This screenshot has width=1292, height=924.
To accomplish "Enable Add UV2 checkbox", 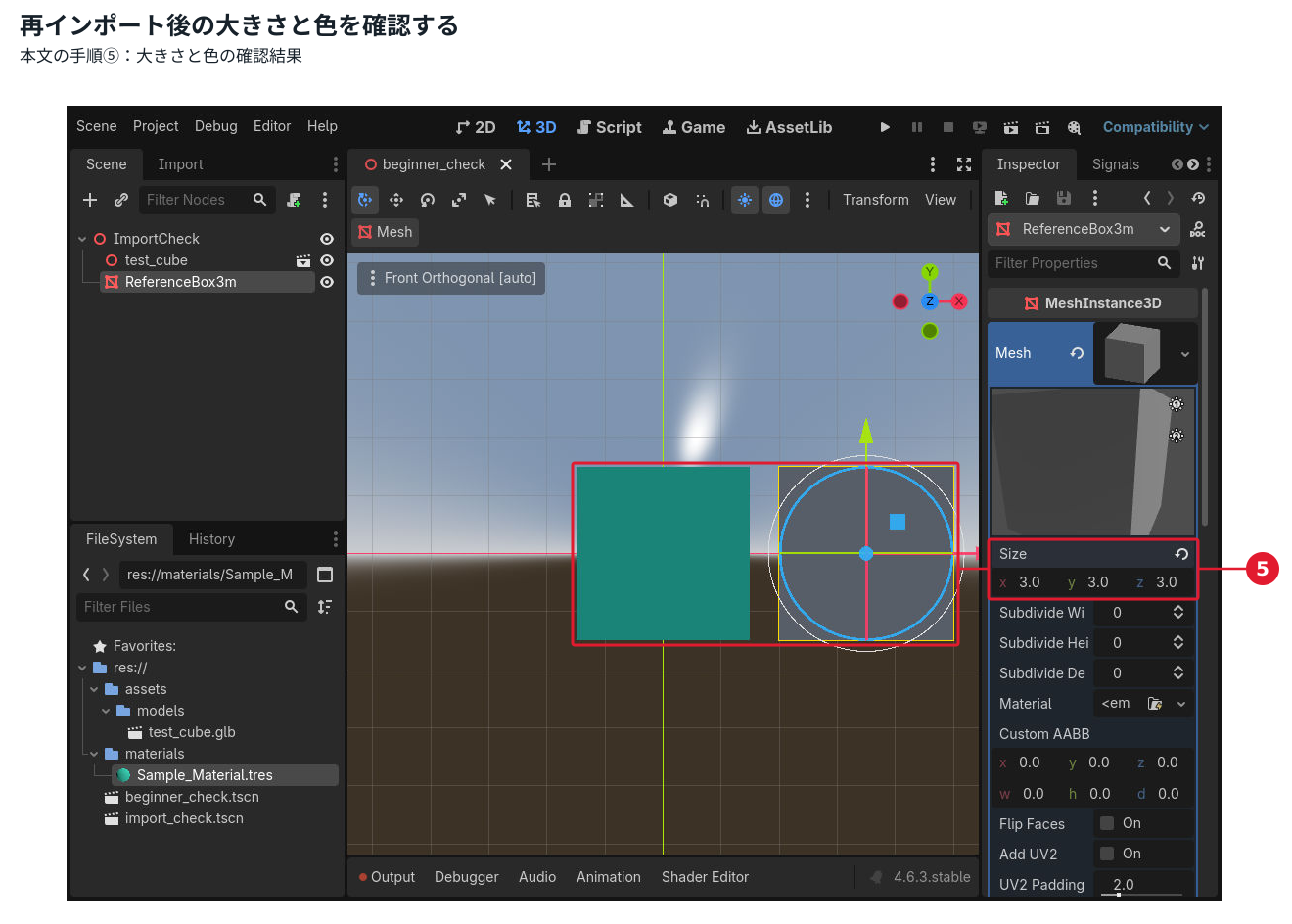I will (x=1107, y=854).
